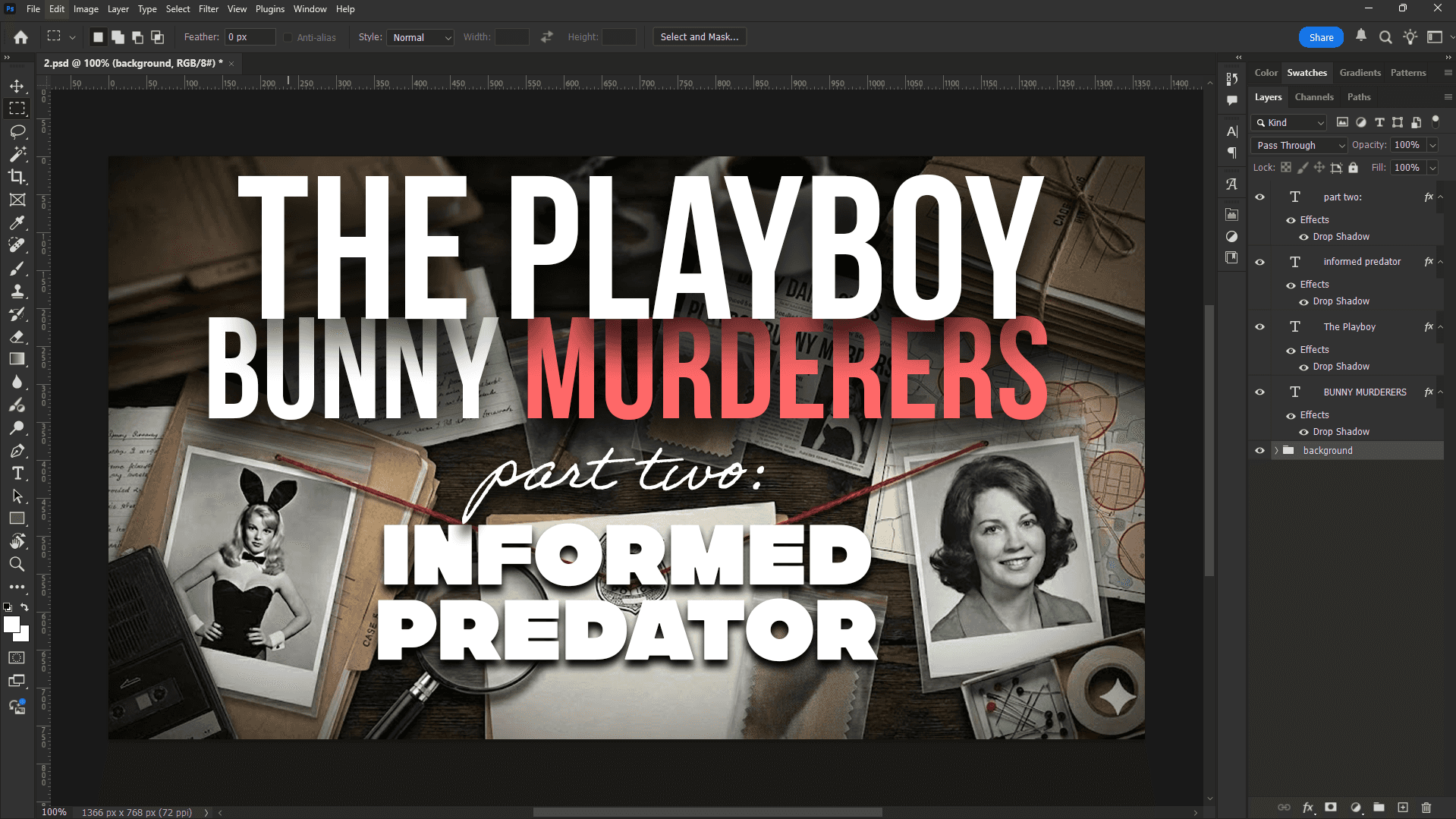Open the Kind filter dropdown
Screen dimensions: 1456x819
click(1288, 123)
